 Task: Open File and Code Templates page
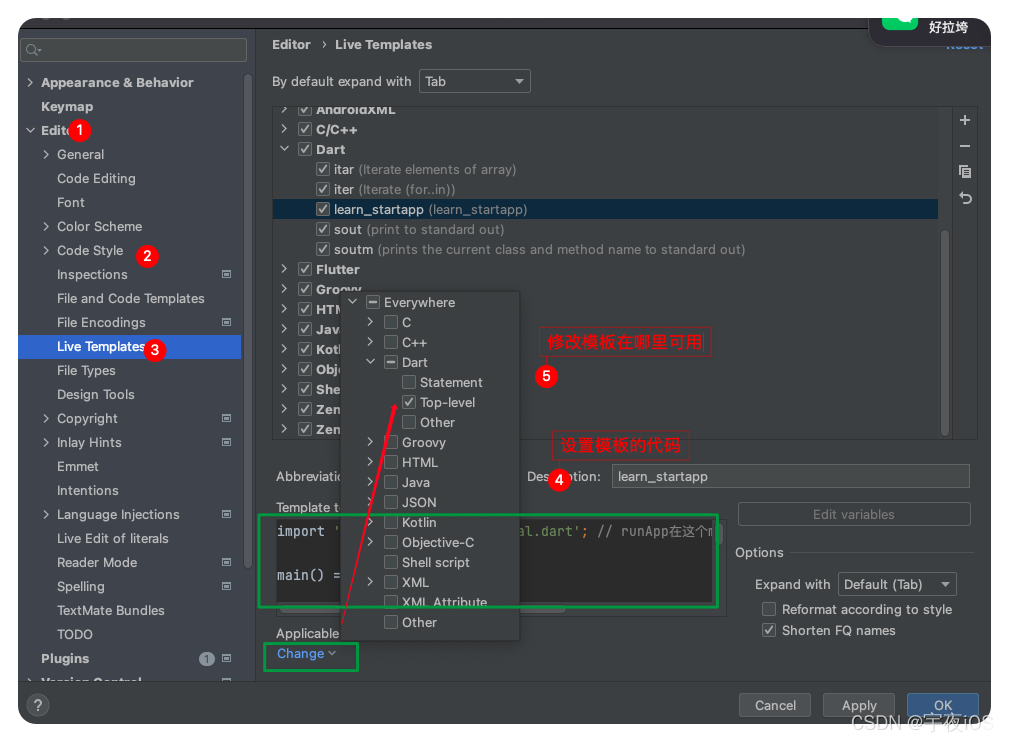(131, 299)
